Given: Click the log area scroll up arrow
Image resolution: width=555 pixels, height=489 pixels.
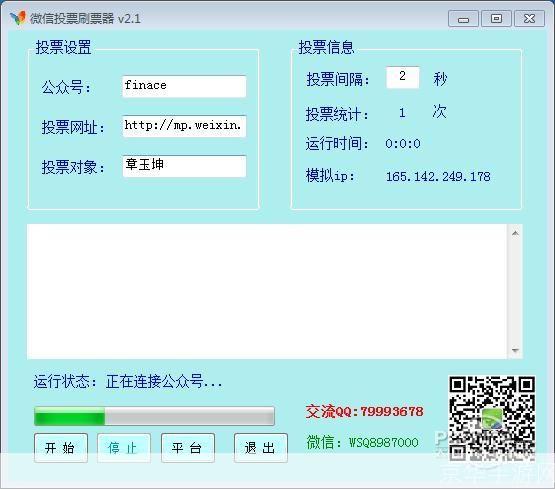Looking at the screenshot, I should point(515,233).
